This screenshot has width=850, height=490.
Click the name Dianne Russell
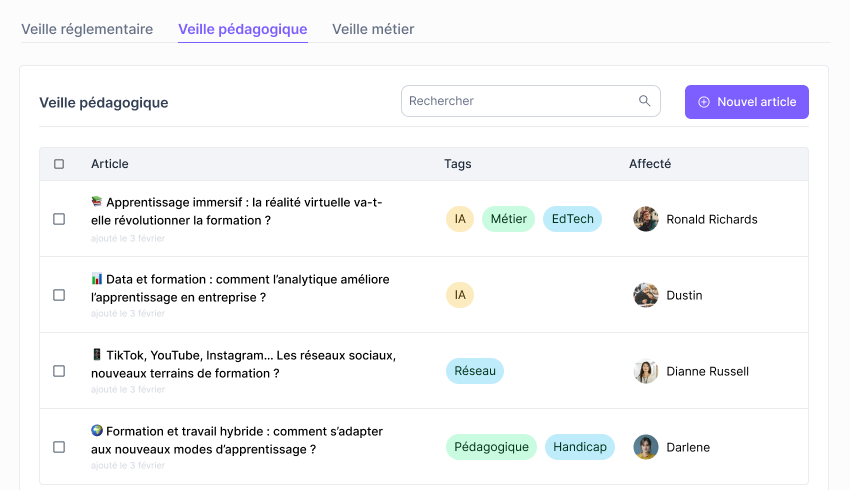(x=707, y=371)
